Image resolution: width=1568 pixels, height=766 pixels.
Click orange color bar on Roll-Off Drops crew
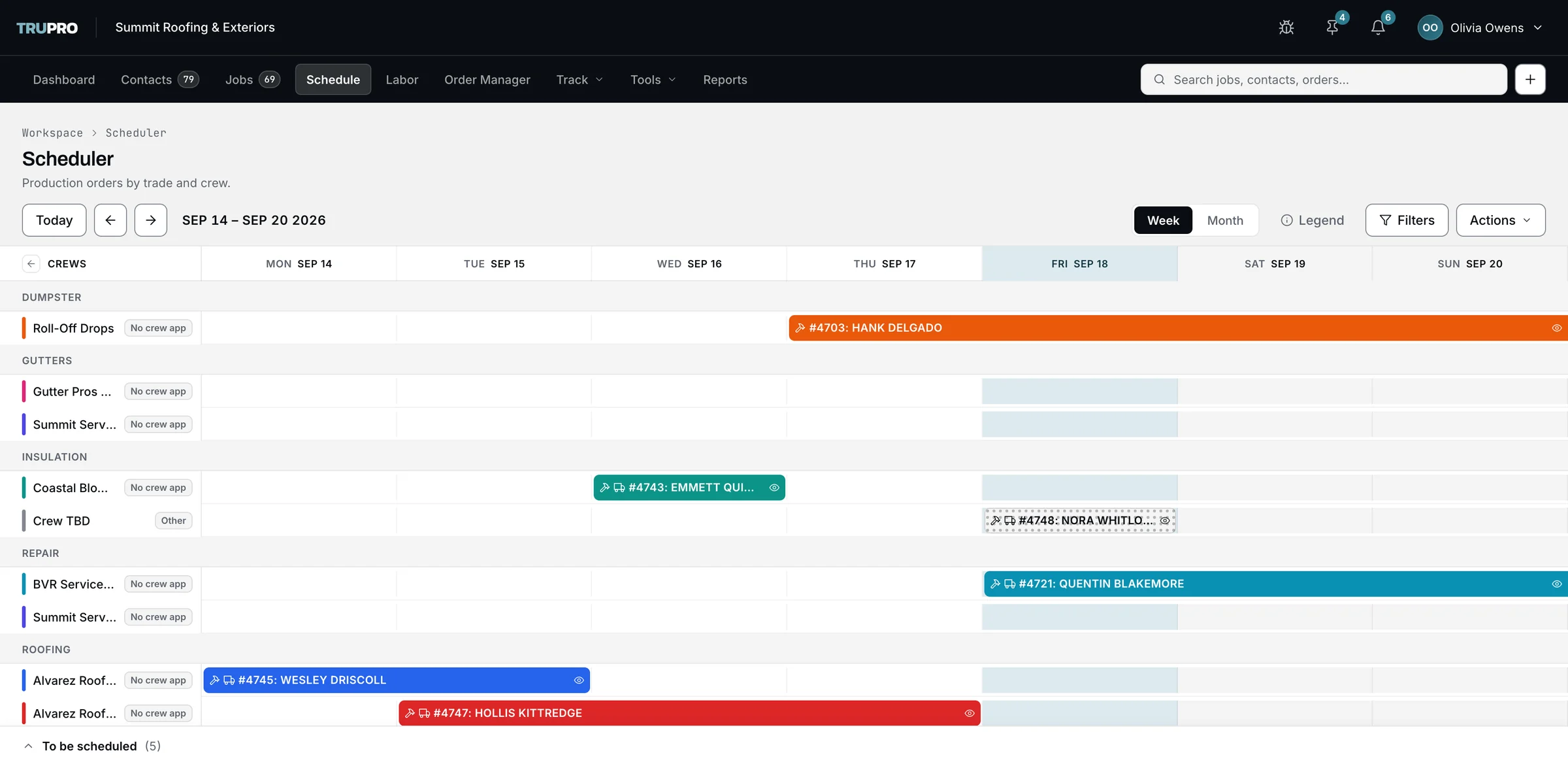pos(24,327)
